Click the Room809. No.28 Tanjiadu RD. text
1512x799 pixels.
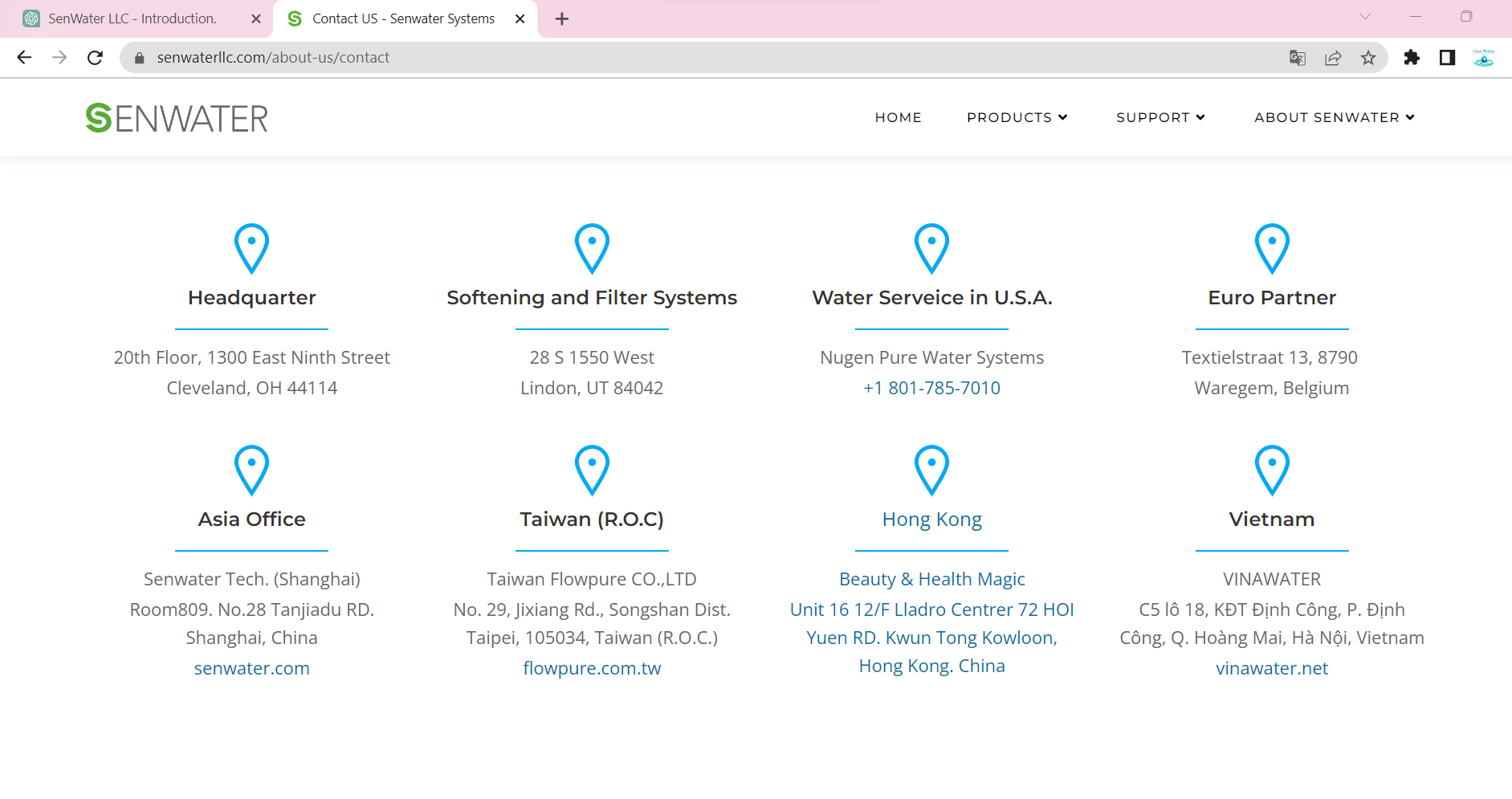coord(252,609)
